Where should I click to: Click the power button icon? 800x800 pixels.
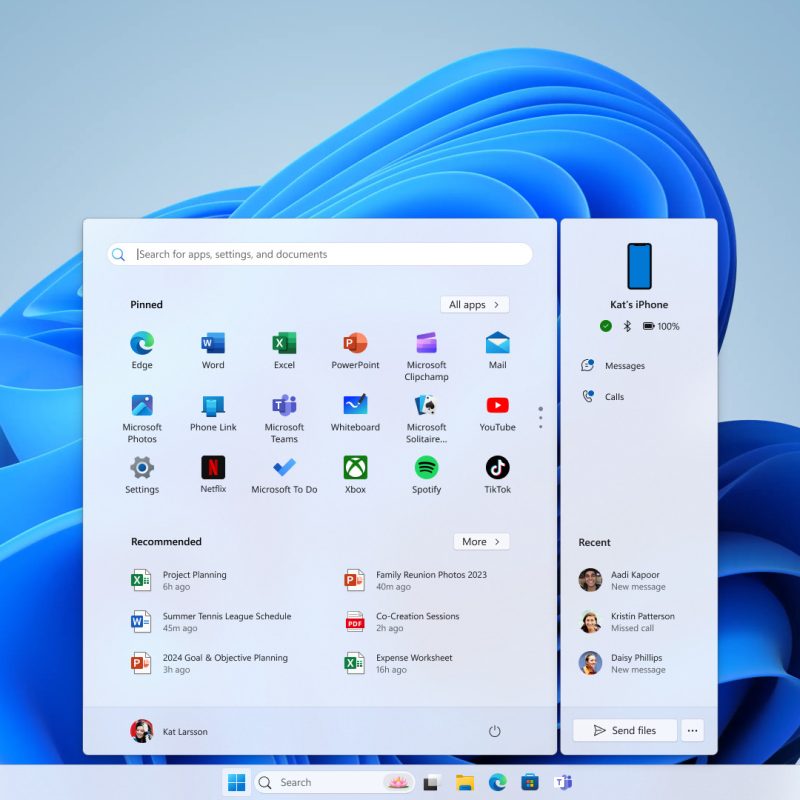pyautogui.click(x=494, y=731)
